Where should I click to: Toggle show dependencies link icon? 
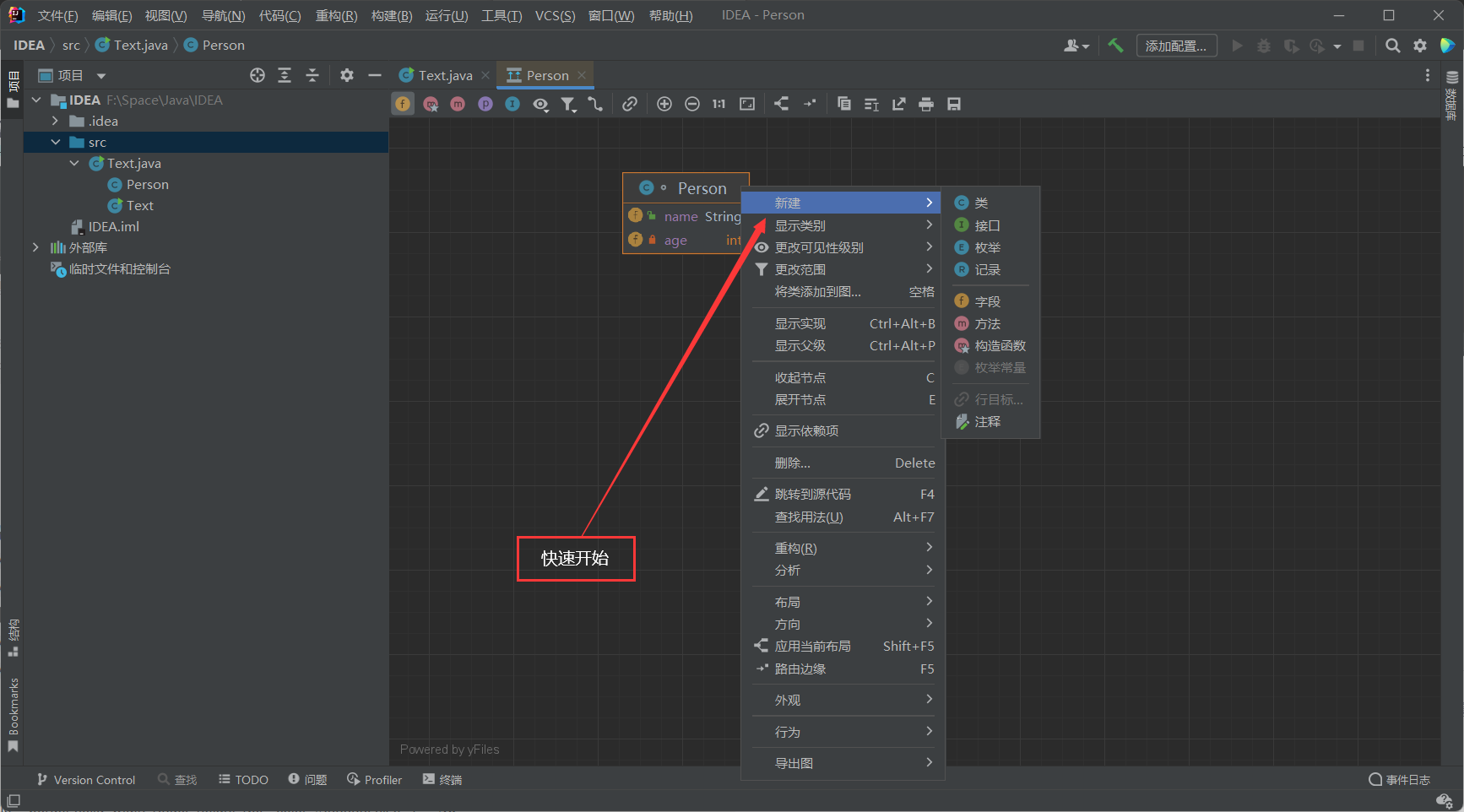630,104
